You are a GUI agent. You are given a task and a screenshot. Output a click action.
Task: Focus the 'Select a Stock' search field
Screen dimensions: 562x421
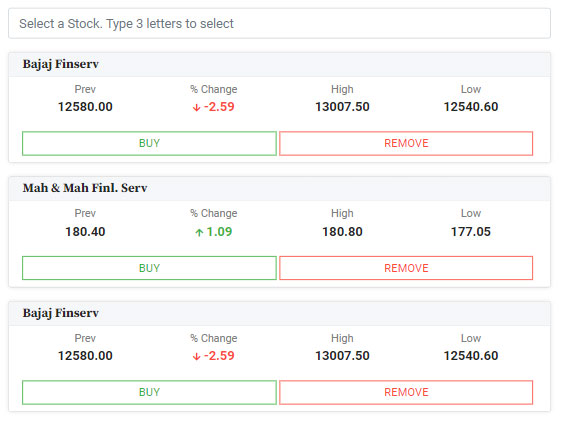tap(279, 24)
